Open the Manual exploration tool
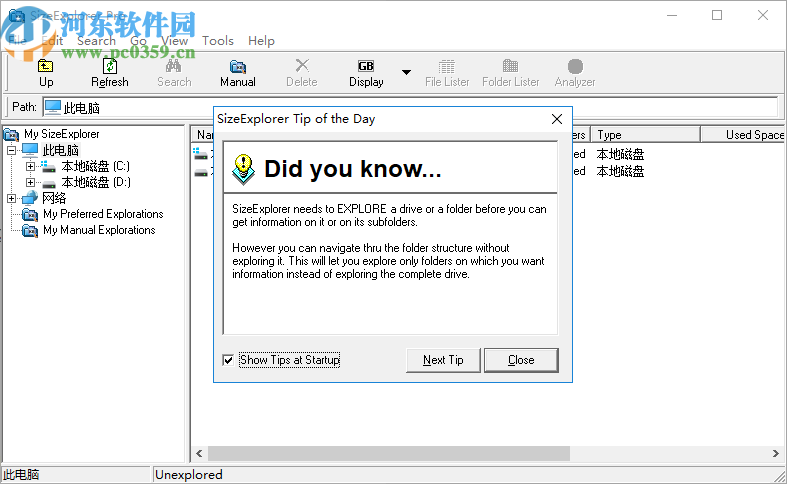 238,73
